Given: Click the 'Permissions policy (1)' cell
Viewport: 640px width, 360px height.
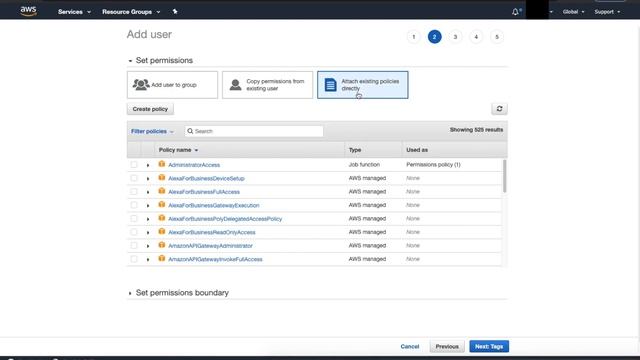Looking at the screenshot, I should 433,164.
